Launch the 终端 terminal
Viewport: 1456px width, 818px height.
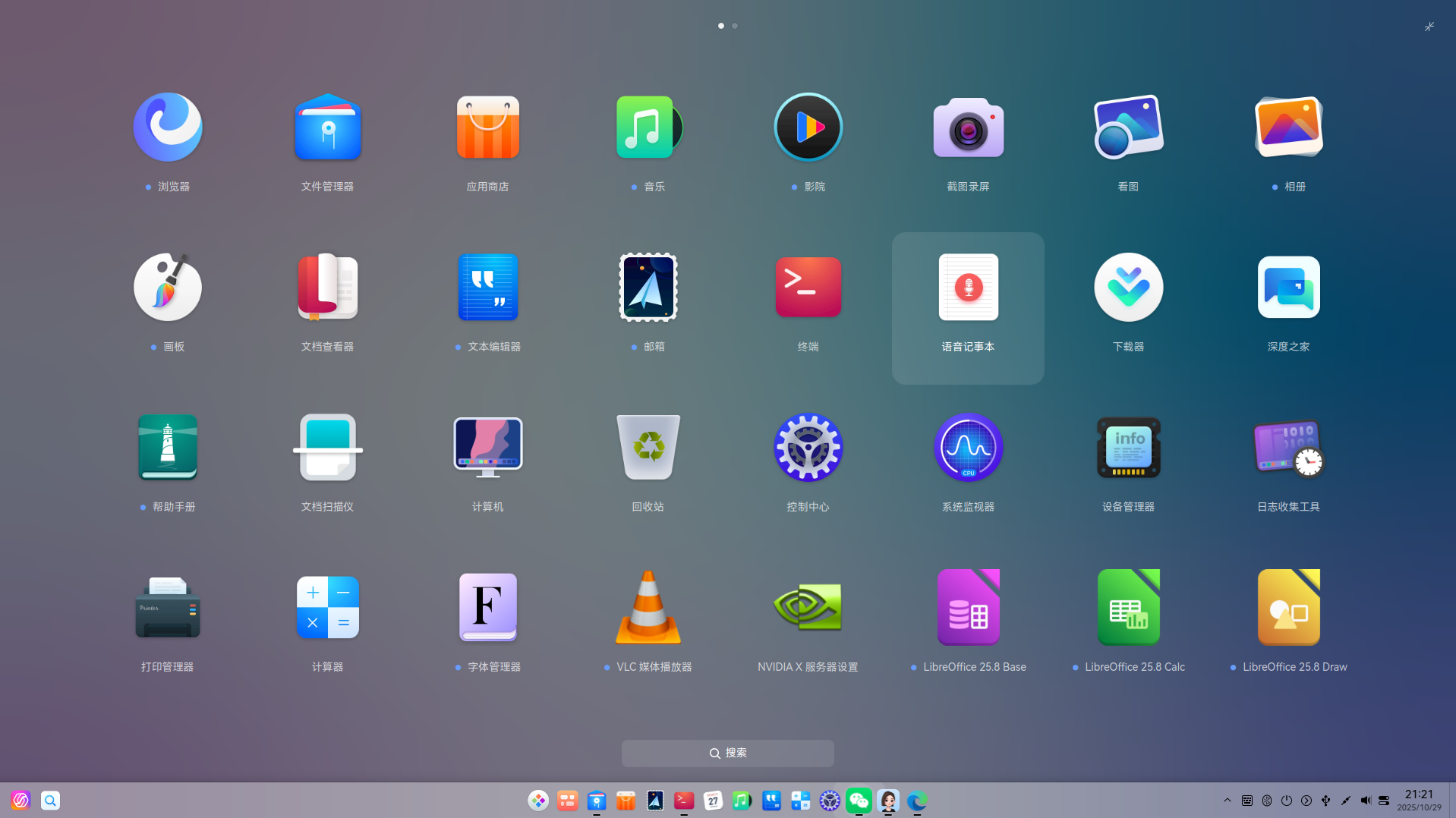[x=808, y=288]
